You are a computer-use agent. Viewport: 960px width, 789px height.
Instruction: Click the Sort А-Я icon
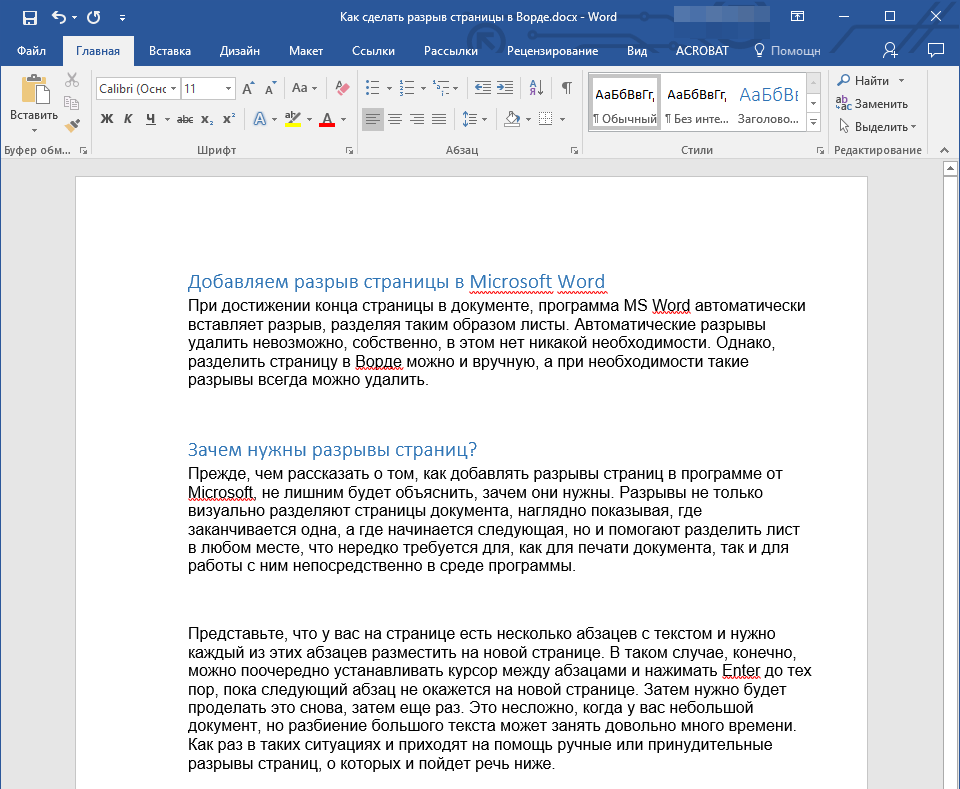click(536, 88)
